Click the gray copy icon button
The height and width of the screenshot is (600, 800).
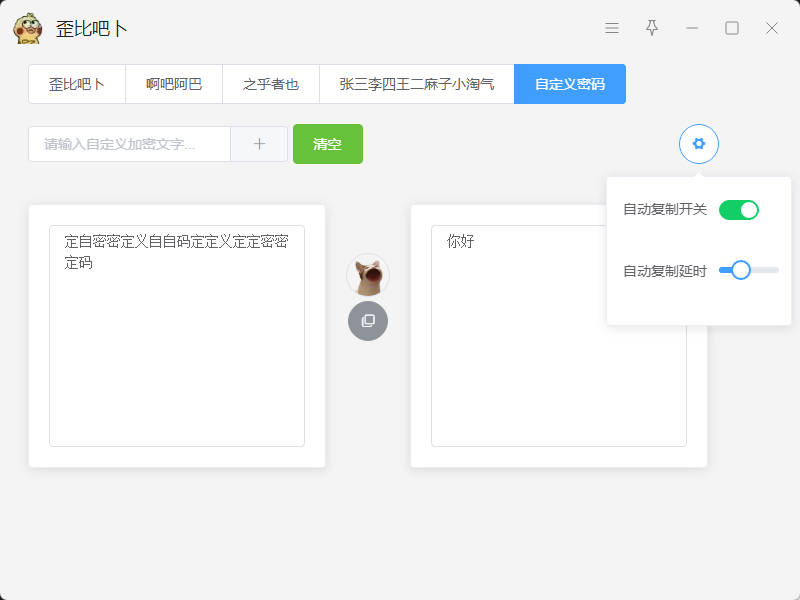368,321
